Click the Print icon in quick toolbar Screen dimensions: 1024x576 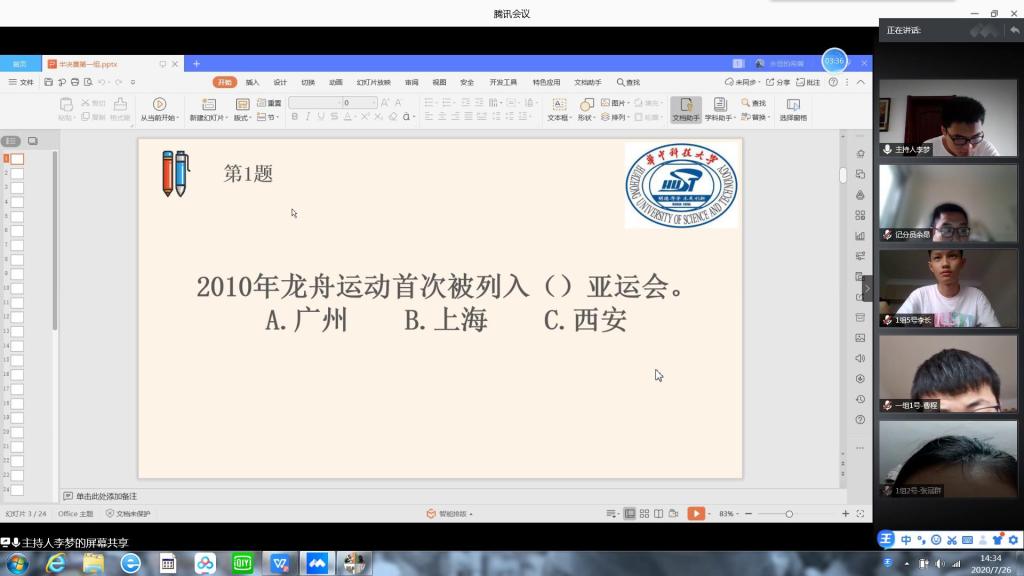pos(75,82)
